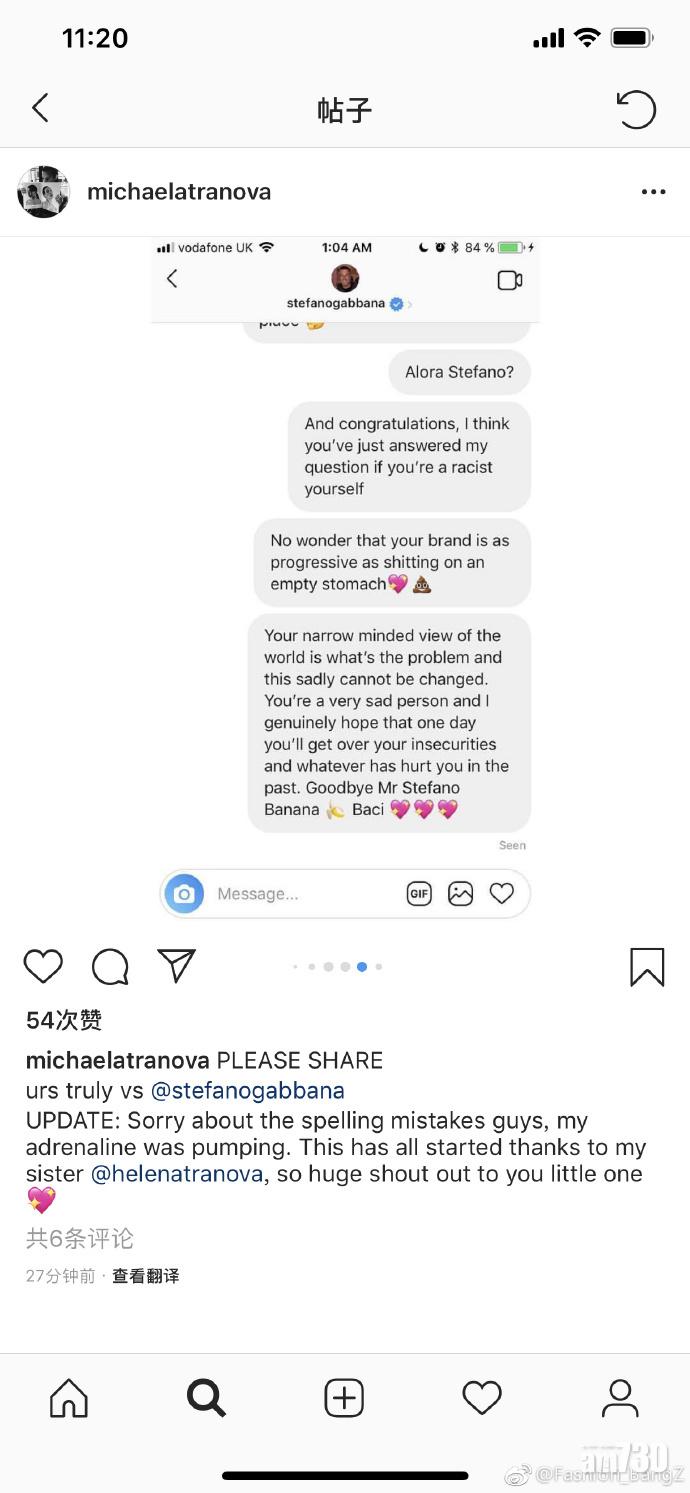This screenshot has width=690, height=1493.
Task: Tap the back arrow in header
Action: [x=40, y=108]
